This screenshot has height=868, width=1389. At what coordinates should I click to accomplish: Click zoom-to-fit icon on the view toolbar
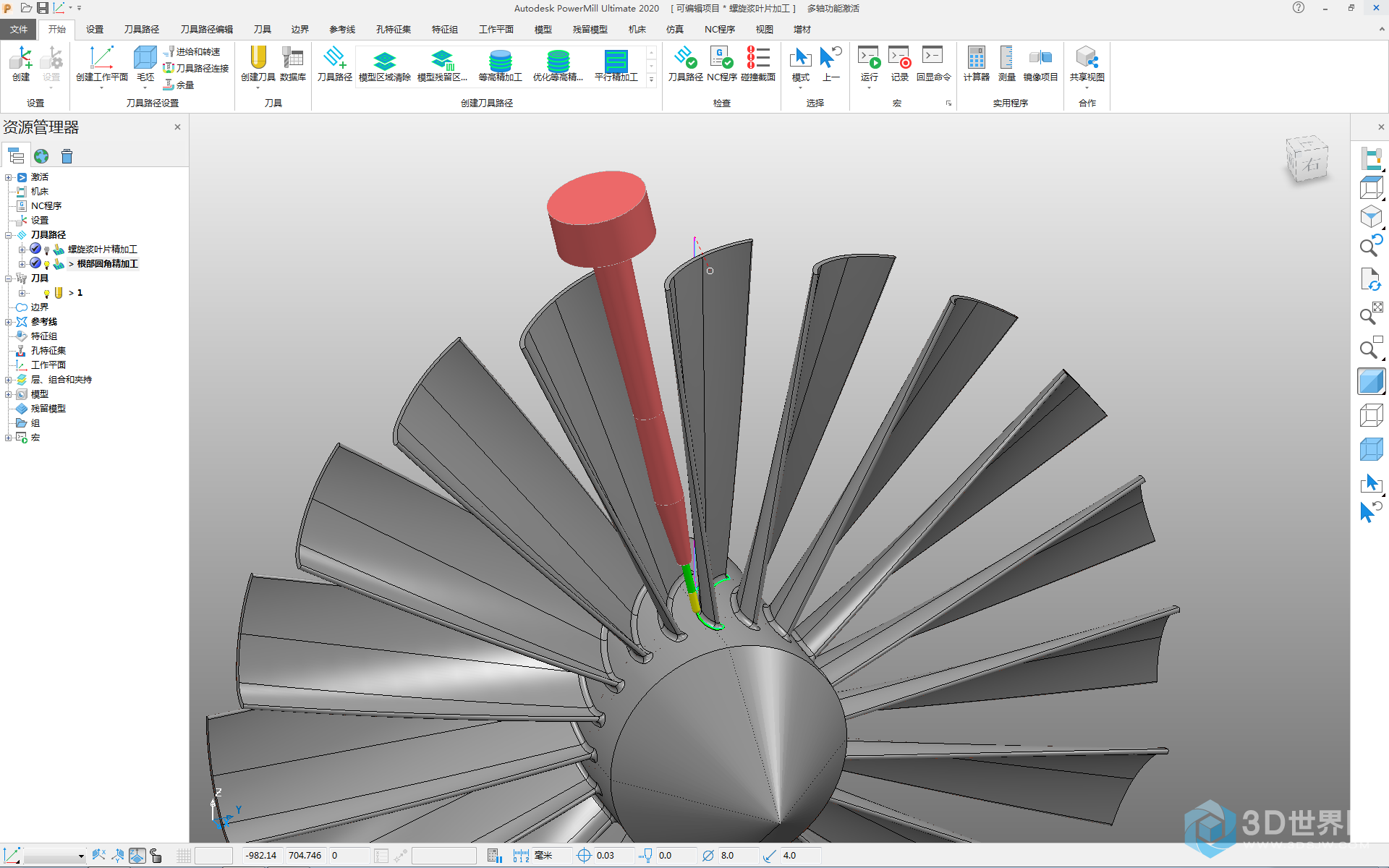[x=1371, y=314]
